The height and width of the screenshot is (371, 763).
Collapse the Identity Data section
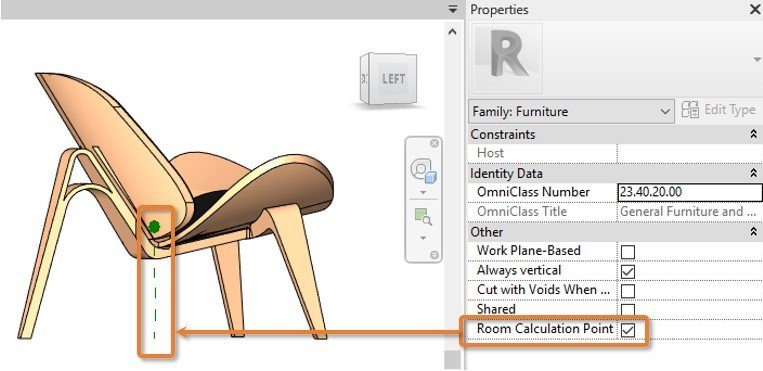[x=753, y=173]
